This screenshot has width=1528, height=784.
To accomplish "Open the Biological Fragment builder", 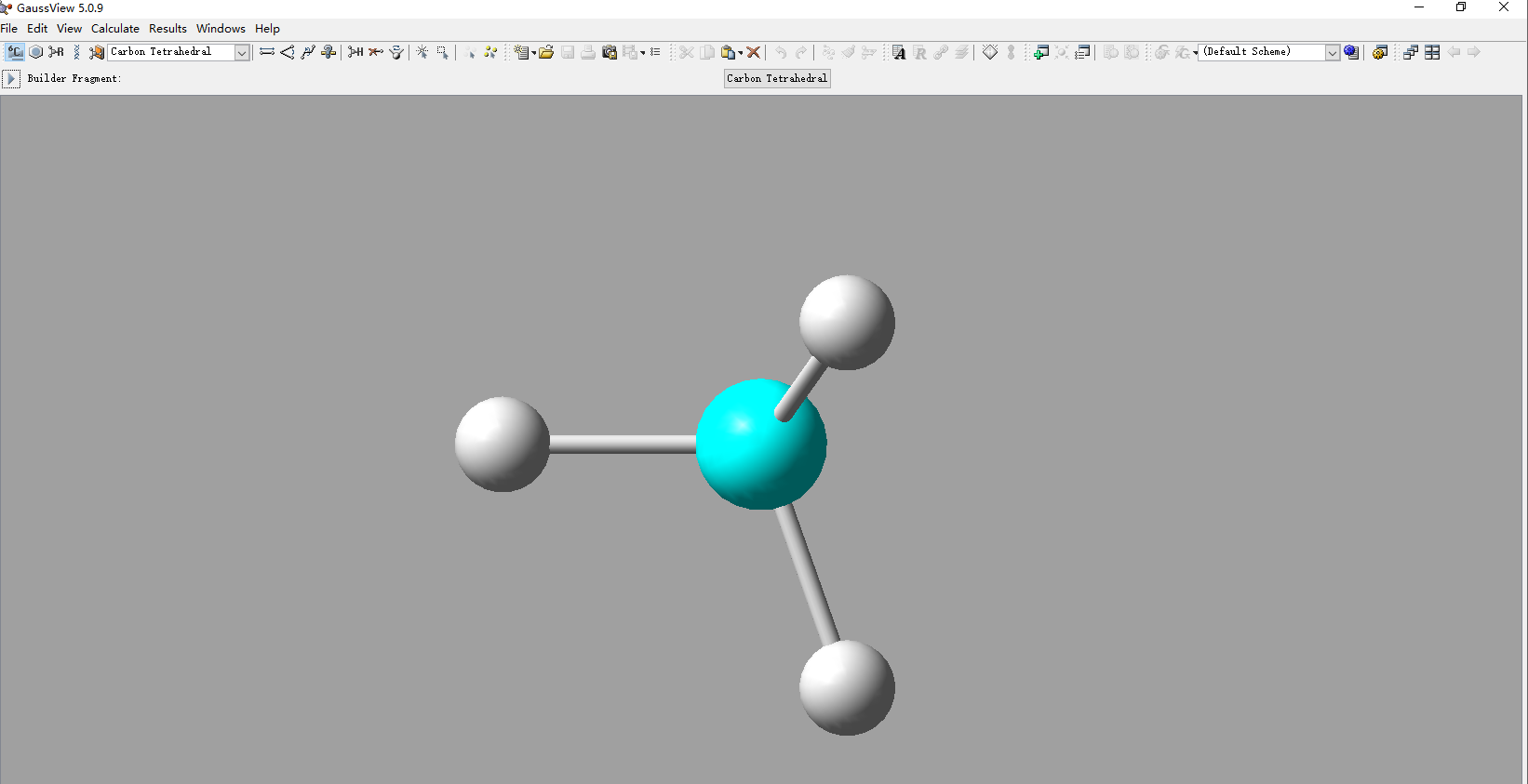I will [76, 52].
